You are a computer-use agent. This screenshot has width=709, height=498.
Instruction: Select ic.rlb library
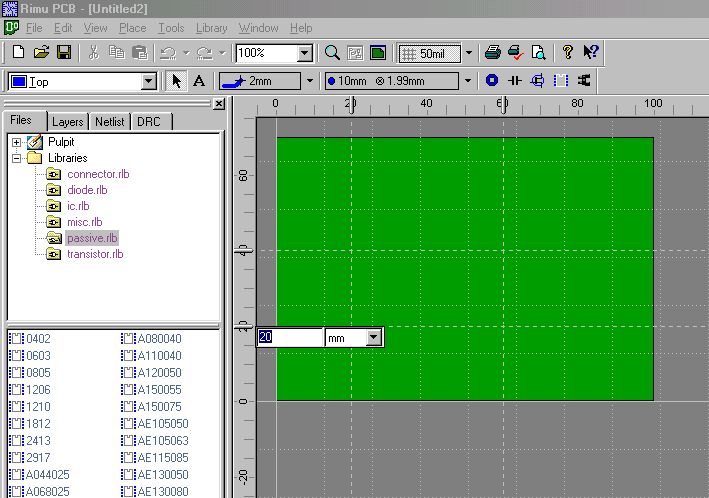point(78,206)
